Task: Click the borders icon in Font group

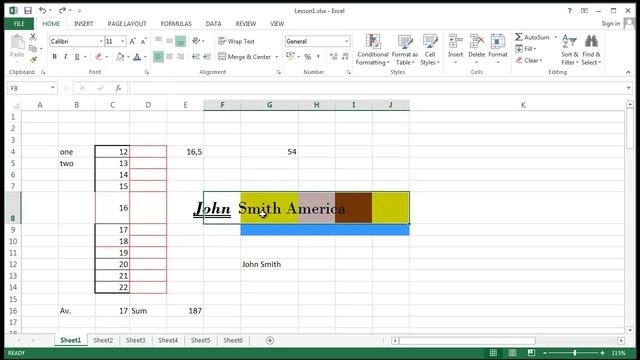Action: 99,57
